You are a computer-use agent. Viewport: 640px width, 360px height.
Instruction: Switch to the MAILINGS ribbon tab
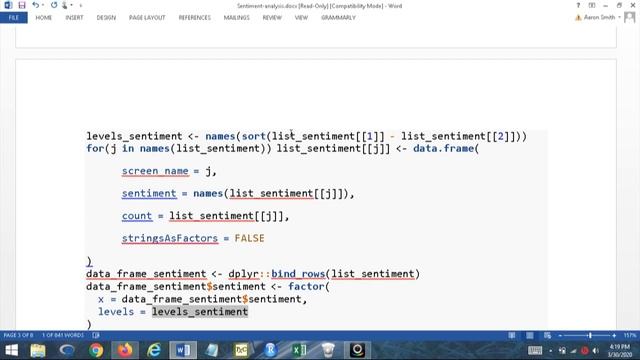236,18
